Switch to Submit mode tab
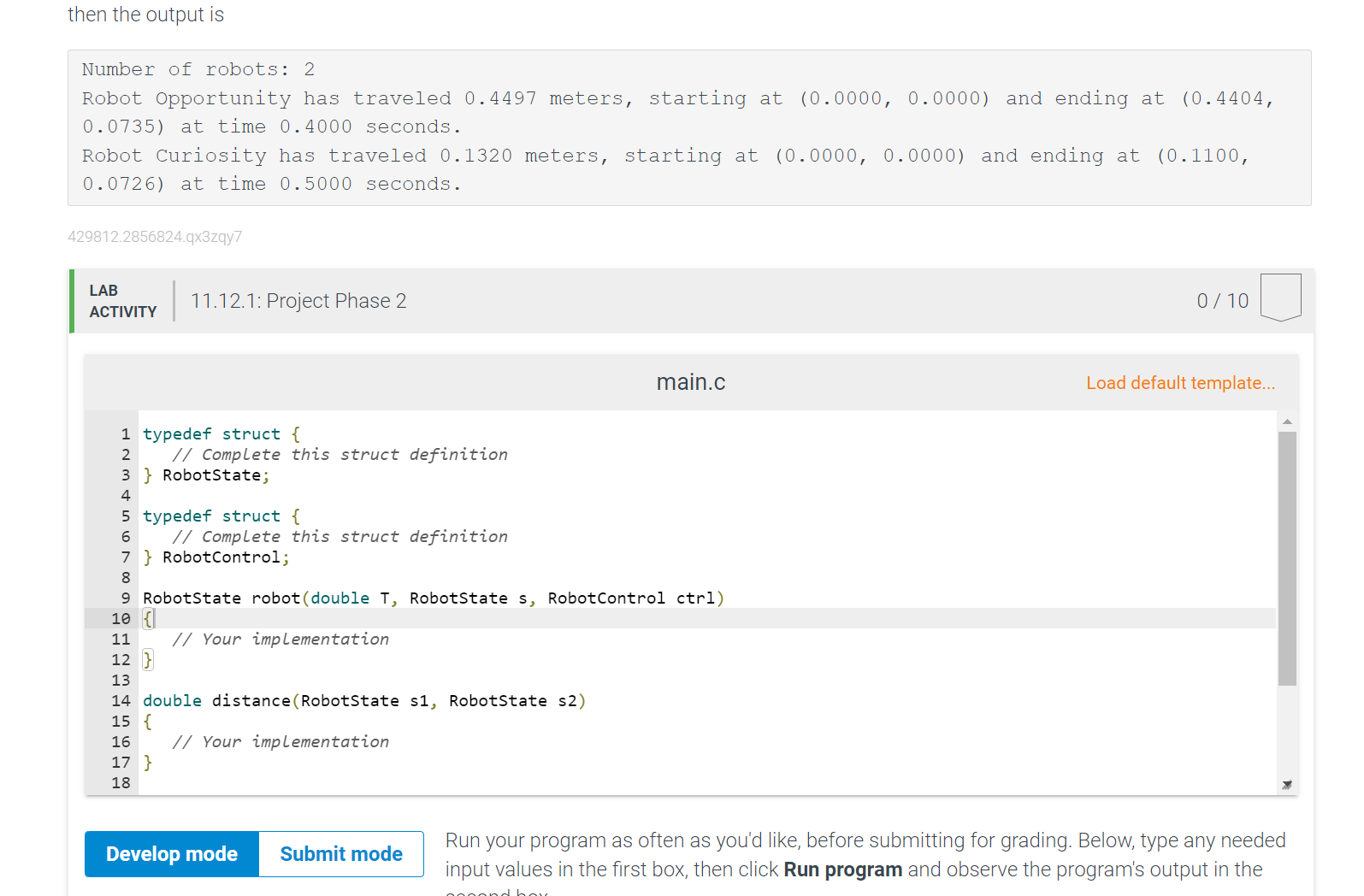Screen dimensions: 1364x896 pos(341,854)
